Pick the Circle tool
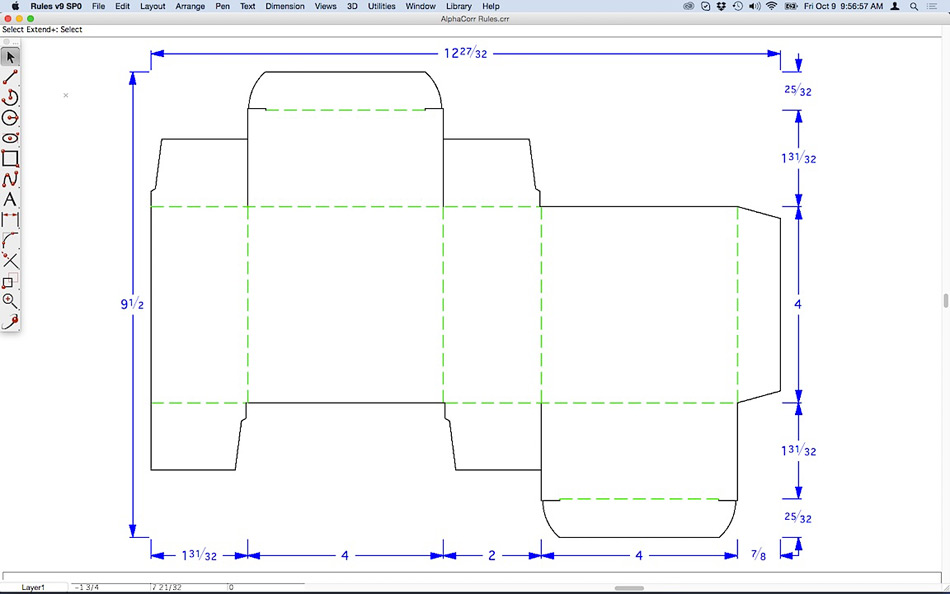The width and height of the screenshot is (950, 594). 10,117
